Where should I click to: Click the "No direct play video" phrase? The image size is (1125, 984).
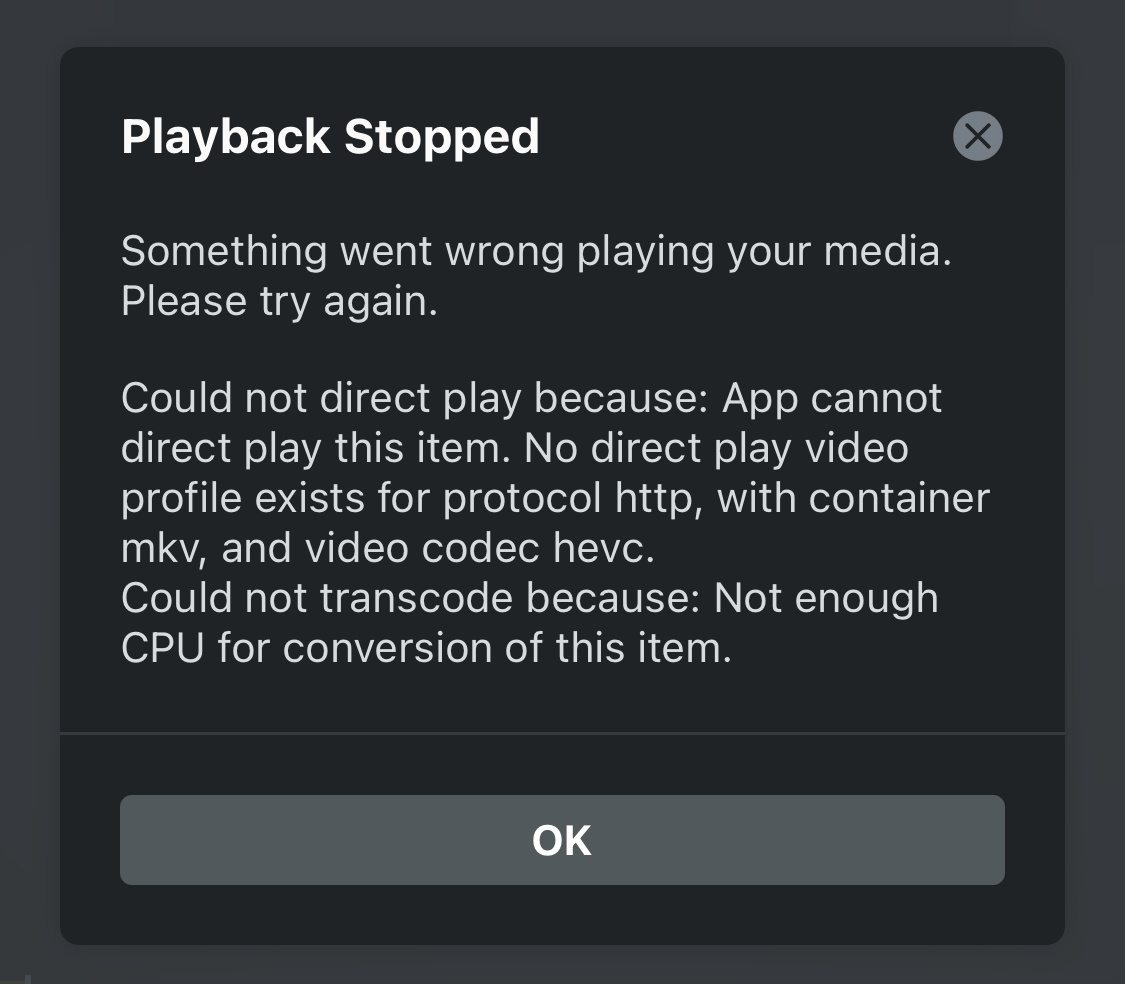pyautogui.click(x=716, y=449)
